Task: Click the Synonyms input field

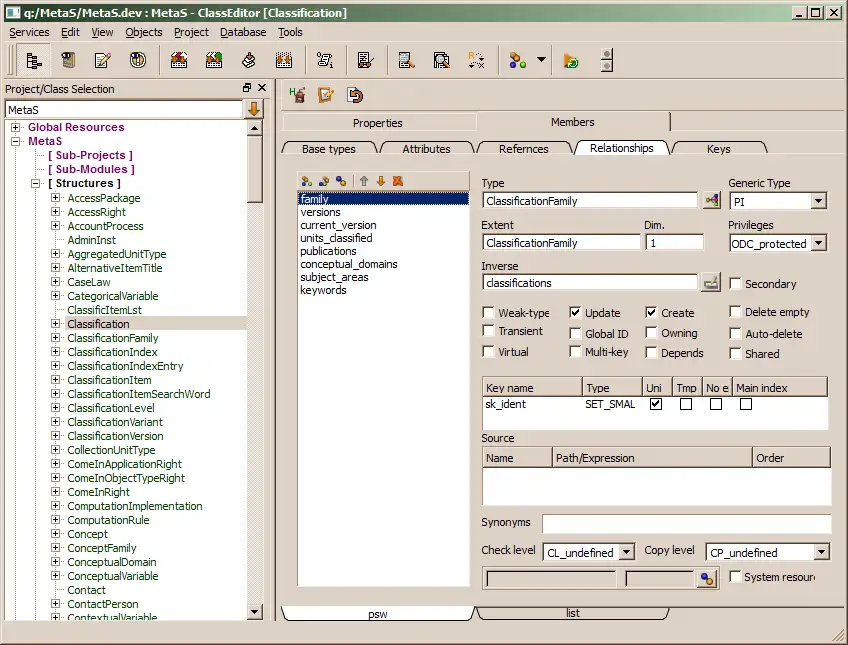Action: pos(686,524)
